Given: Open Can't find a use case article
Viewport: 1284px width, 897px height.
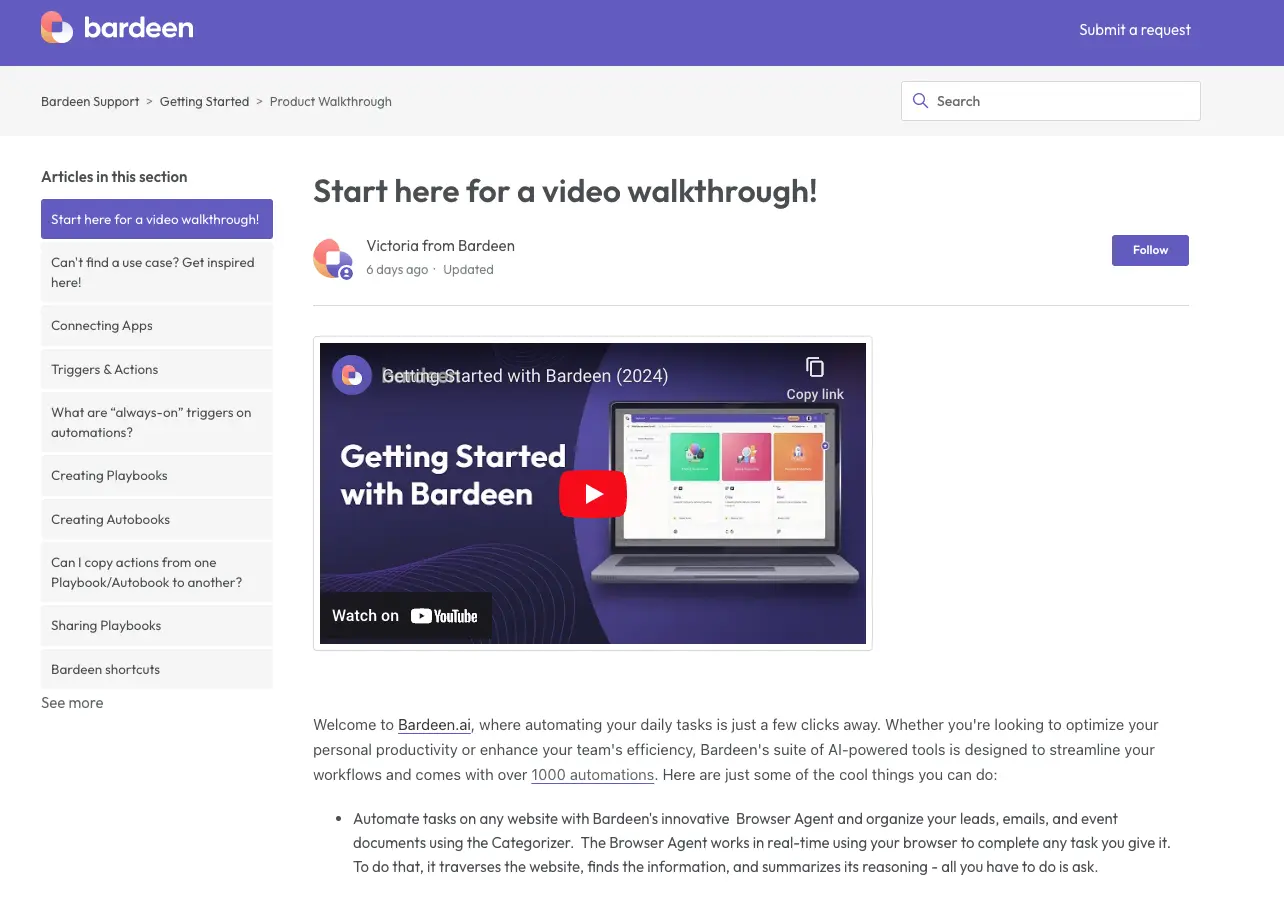Looking at the screenshot, I should tap(157, 272).
